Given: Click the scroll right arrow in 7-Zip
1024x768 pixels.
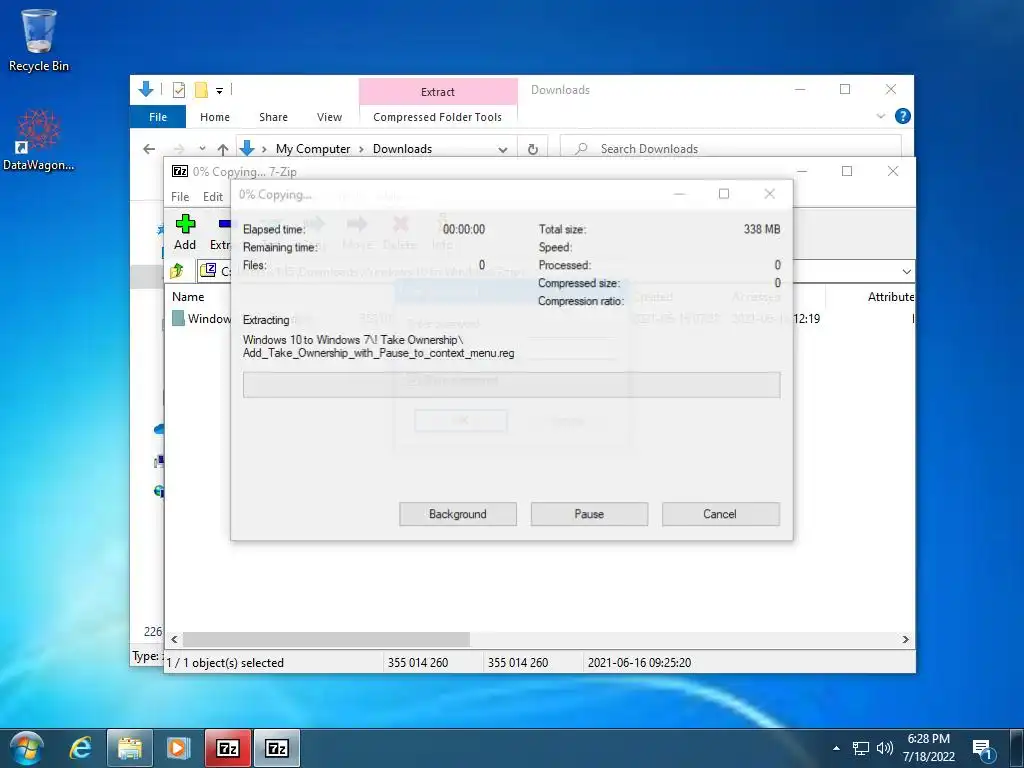Looking at the screenshot, I should 906,639.
